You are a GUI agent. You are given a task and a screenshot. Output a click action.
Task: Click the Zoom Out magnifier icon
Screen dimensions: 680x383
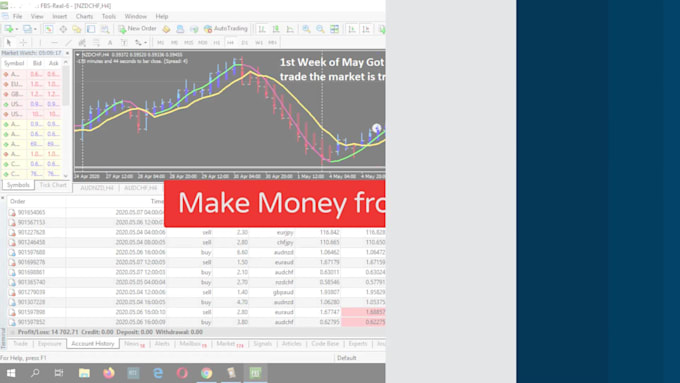[320, 29]
